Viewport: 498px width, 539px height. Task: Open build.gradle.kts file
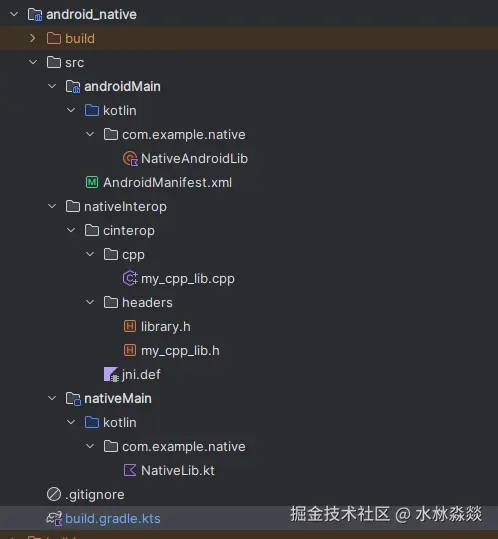[x=112, y=518]
